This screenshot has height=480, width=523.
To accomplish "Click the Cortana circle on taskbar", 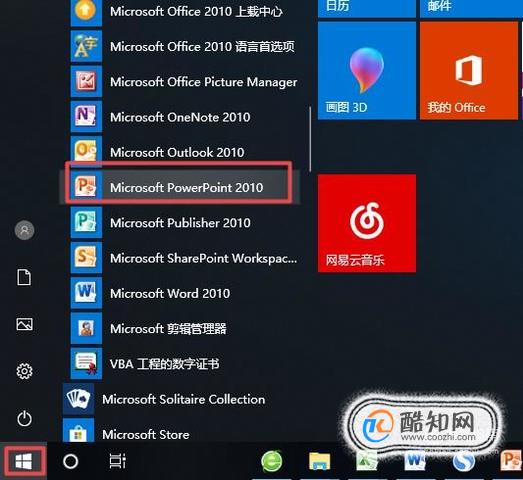I will tap(70, 461).
